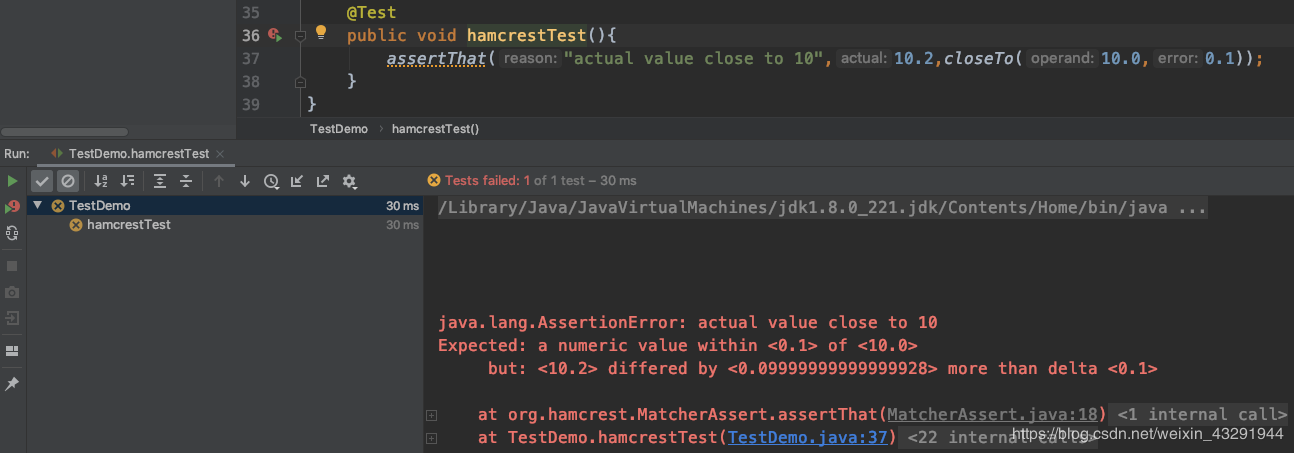1294x453 pixels.
Task: Click the 'but: <10.2> differed' output line
Action: coord(823,369)
